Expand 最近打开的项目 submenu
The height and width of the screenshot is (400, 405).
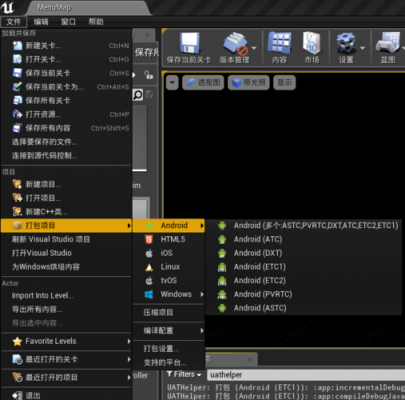click(x=67, y=377)
